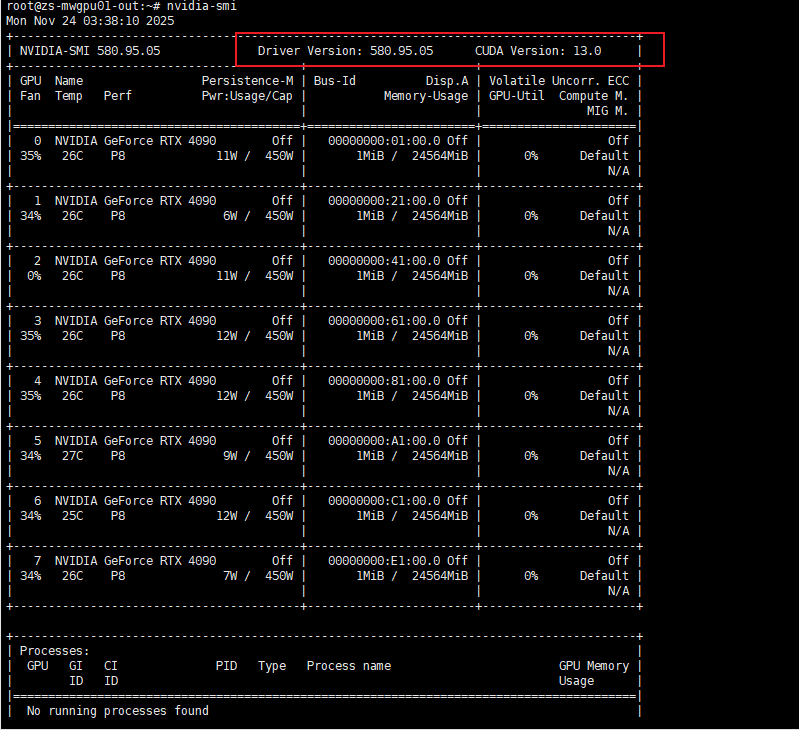Click the Persistence-M column header
Viewport: 799px width, 730px height.
coord(247,80)
